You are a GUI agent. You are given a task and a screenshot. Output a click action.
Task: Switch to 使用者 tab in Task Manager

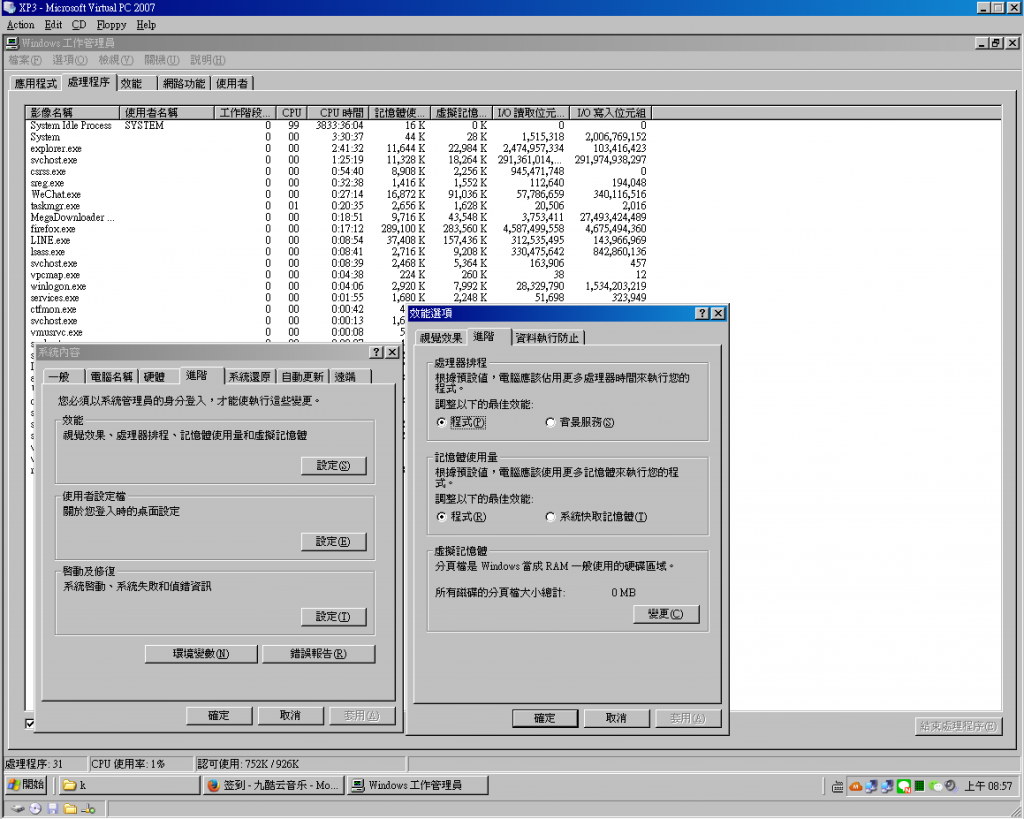pyautogui.click(x=232, y=84)
